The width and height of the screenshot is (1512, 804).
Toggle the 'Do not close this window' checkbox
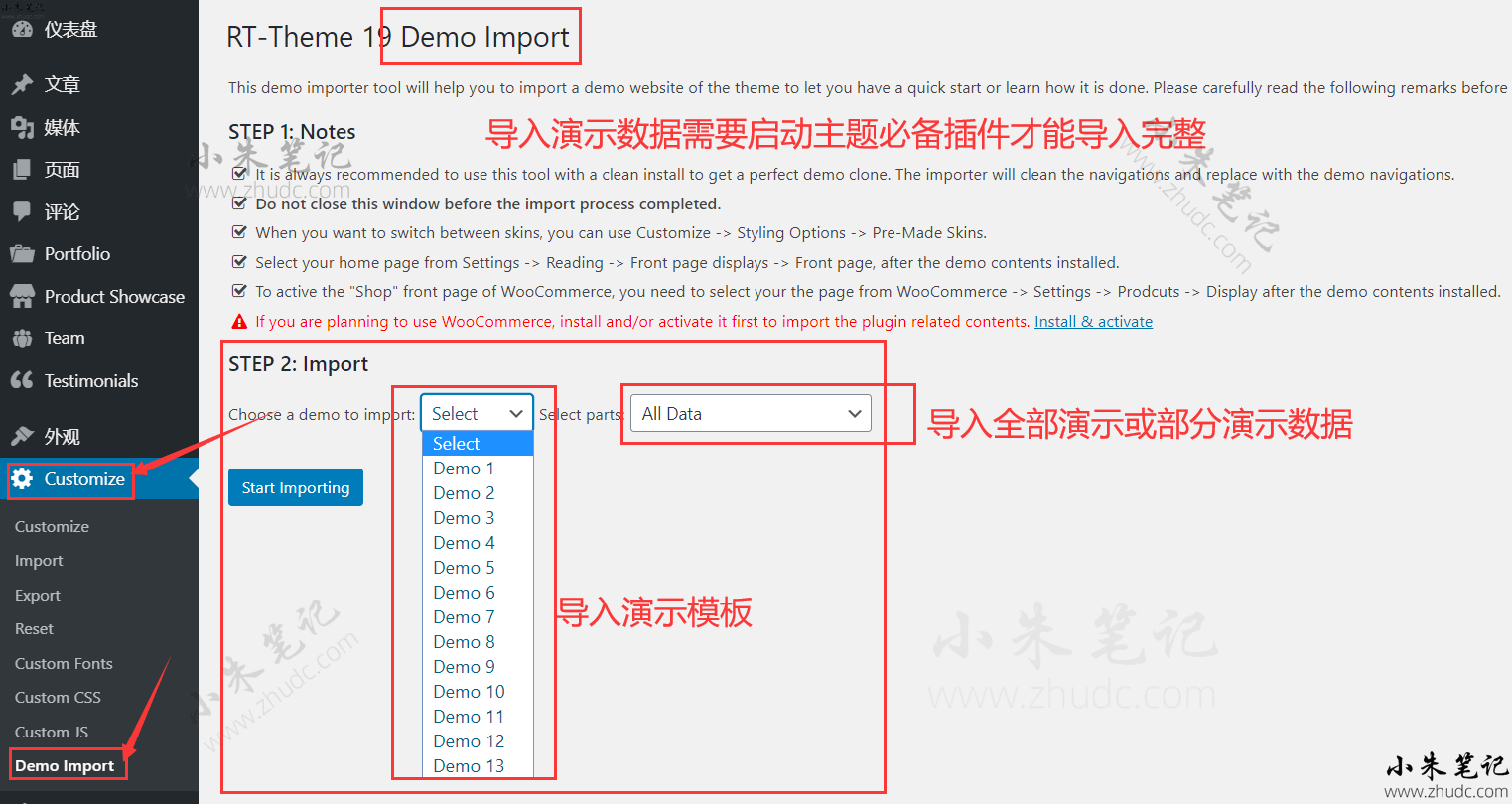click(x=239, y=203)
